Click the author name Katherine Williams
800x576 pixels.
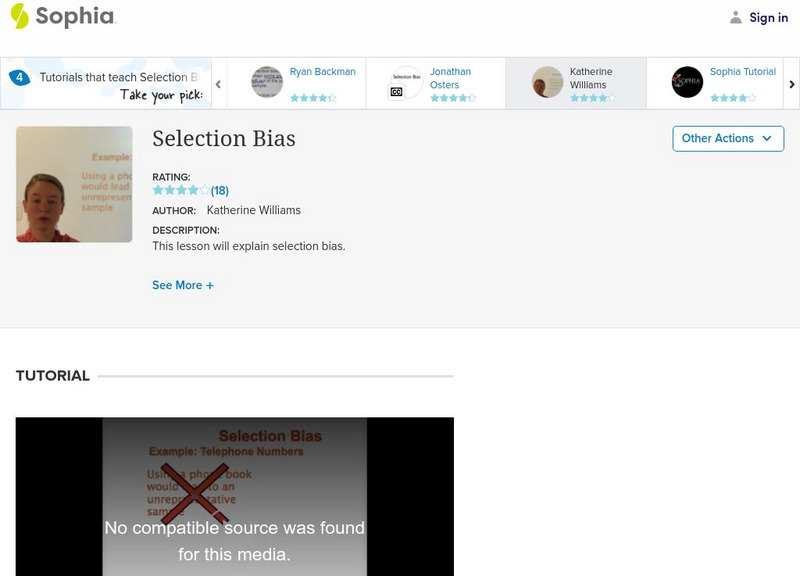(x=251, y=211)
